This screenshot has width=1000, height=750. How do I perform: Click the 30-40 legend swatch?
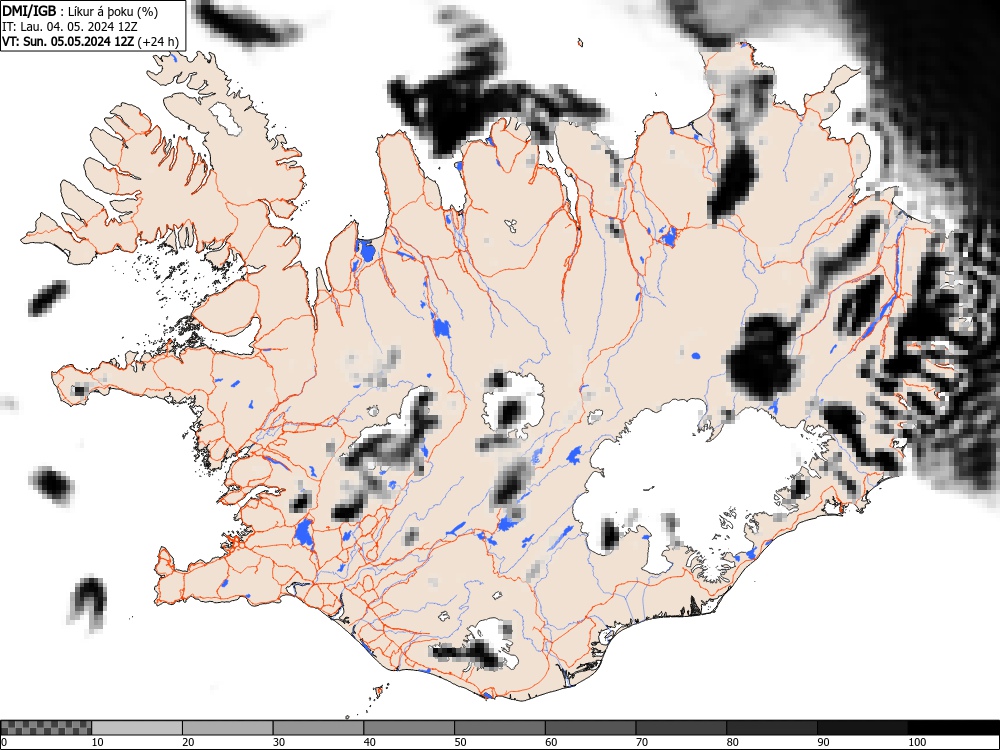pyautogui.click(x=318, y=728)
